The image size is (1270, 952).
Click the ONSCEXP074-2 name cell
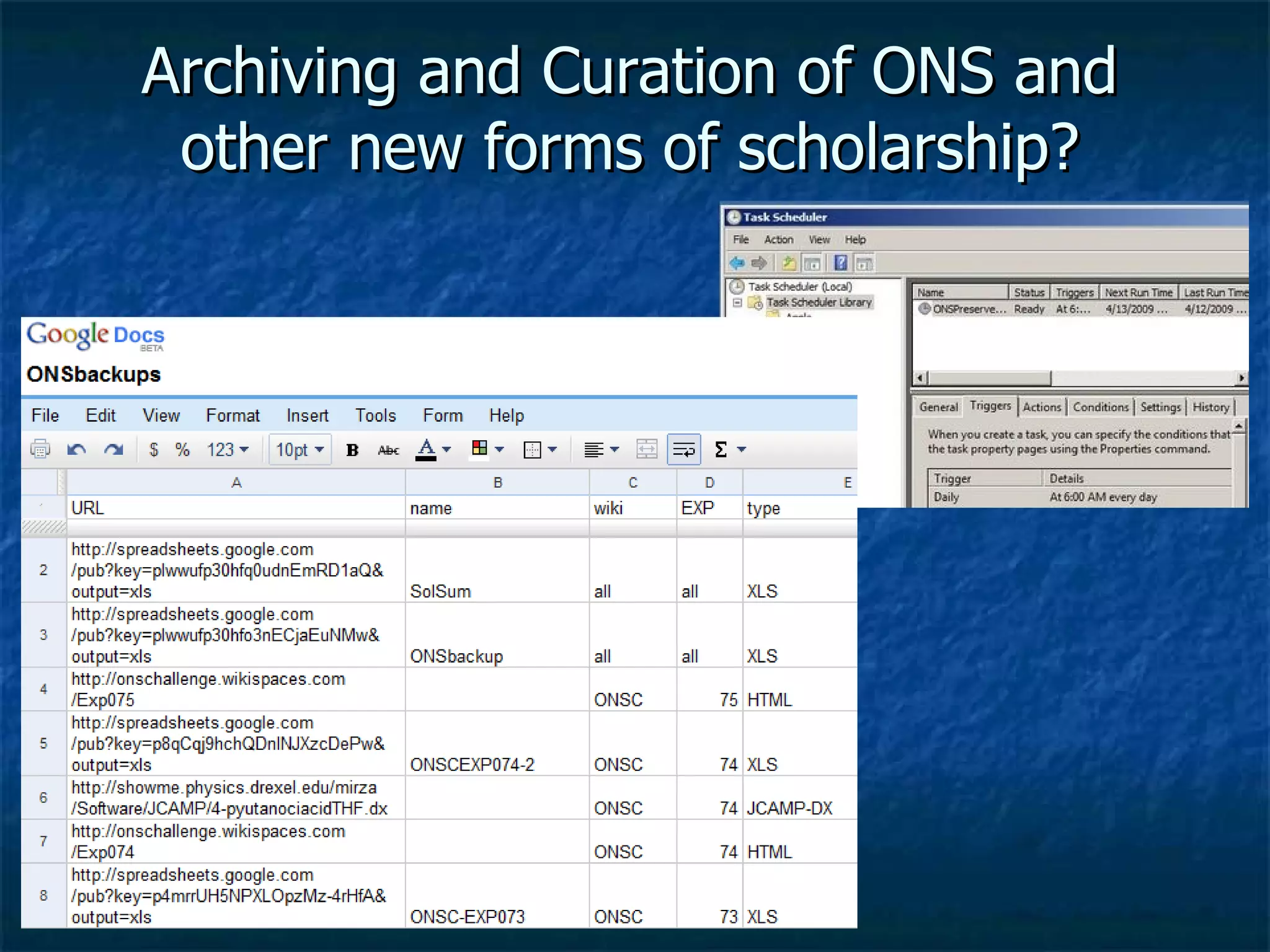[x=497, y=743]
